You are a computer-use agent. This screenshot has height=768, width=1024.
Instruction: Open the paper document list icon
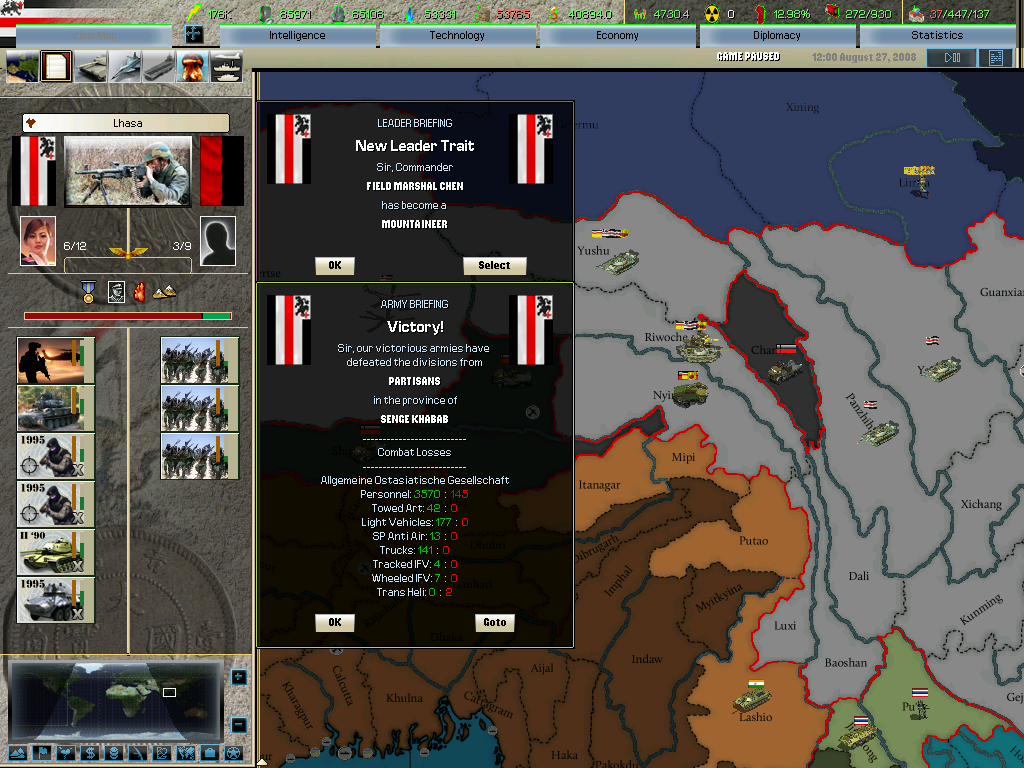(x=57, y=66)
